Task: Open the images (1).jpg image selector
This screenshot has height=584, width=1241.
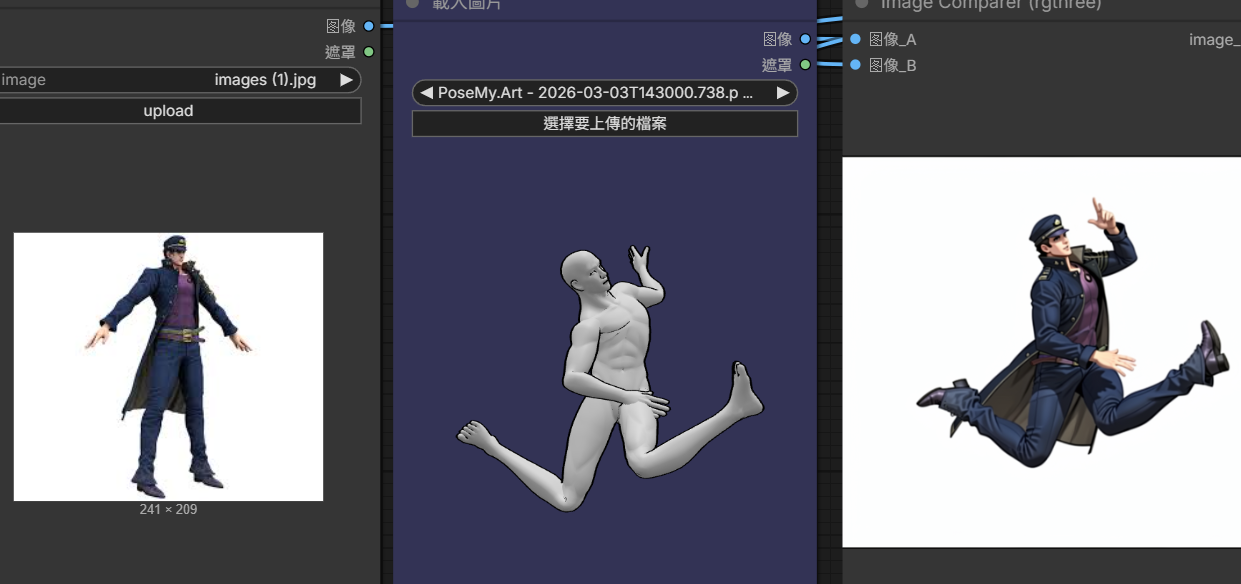Action: [178, 80]
